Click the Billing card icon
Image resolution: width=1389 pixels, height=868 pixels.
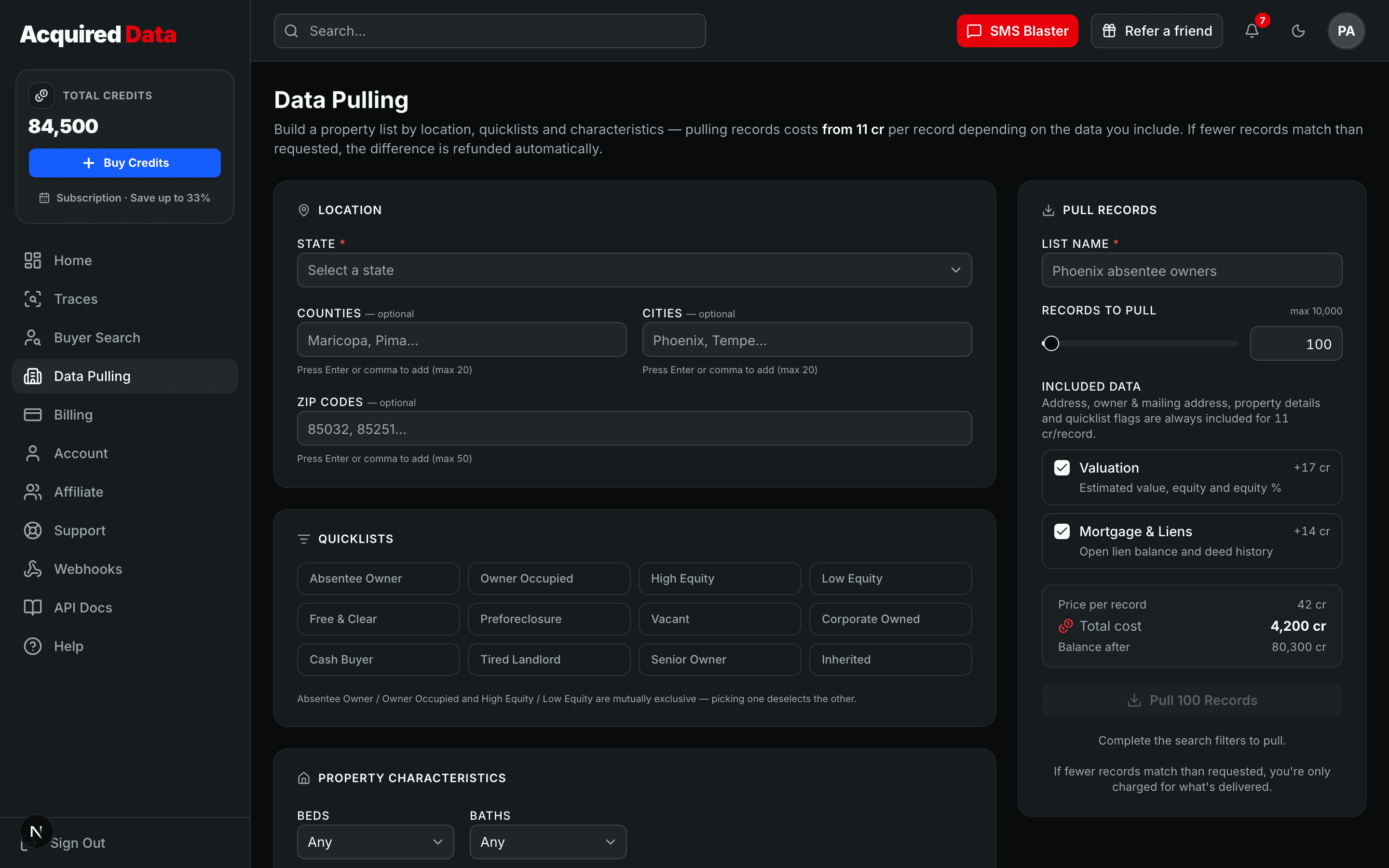coord(33,415)
